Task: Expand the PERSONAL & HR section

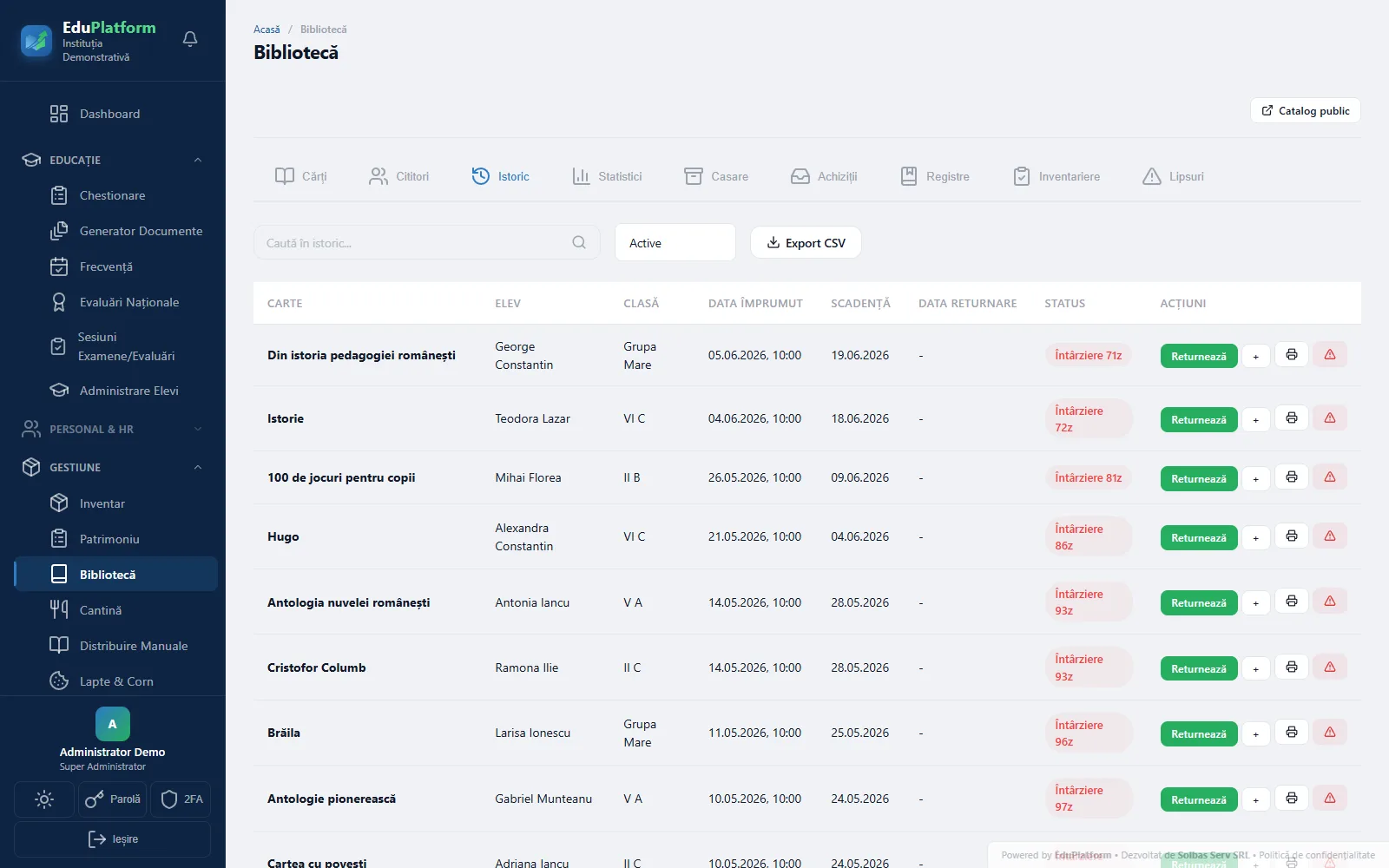Action: (x=113, y=429)
